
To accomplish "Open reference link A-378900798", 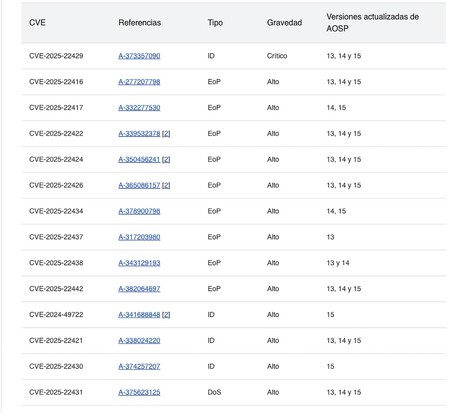I will point(139,211).
